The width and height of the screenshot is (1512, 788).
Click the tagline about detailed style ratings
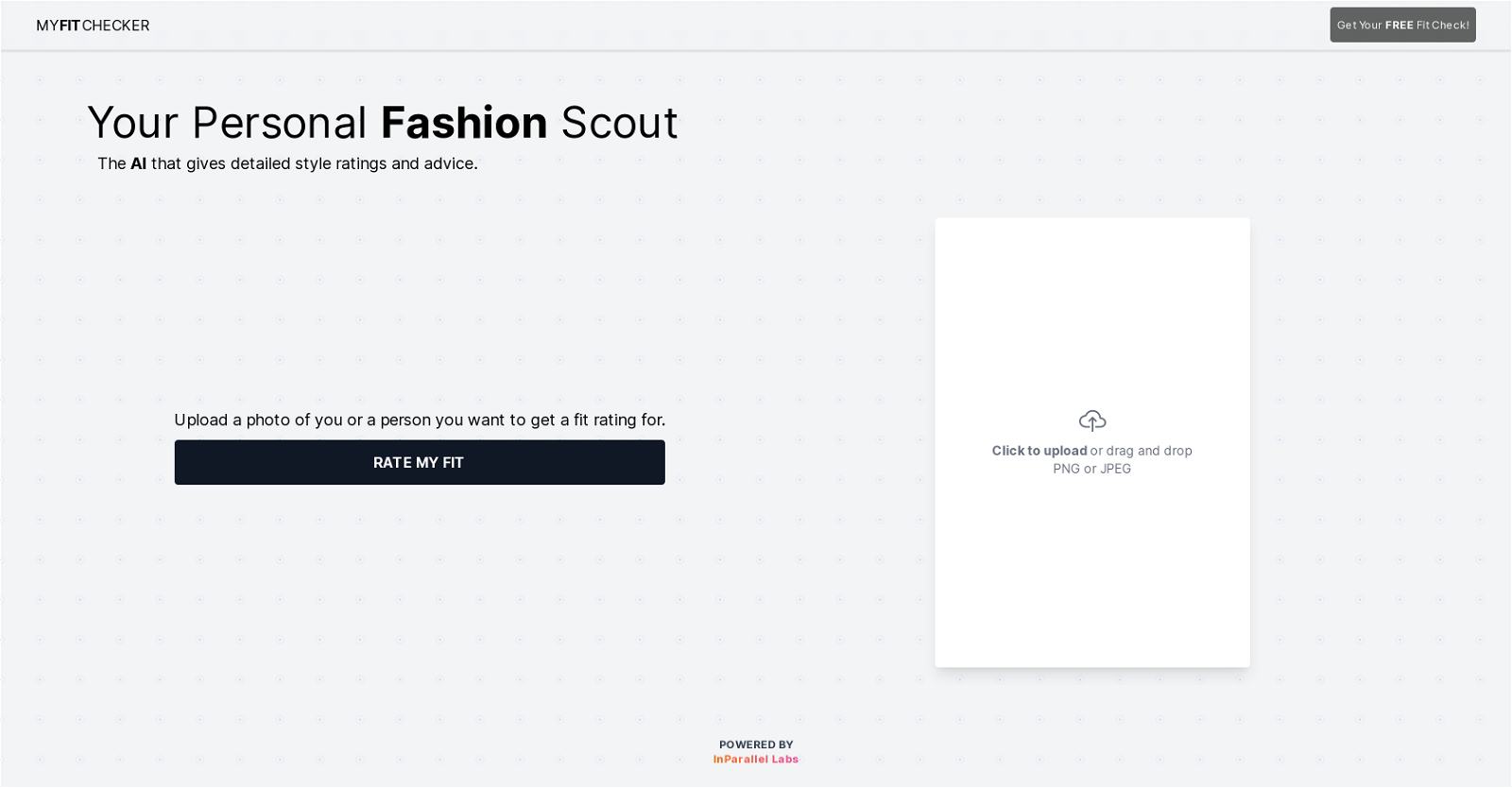click(x=287, y=163)
